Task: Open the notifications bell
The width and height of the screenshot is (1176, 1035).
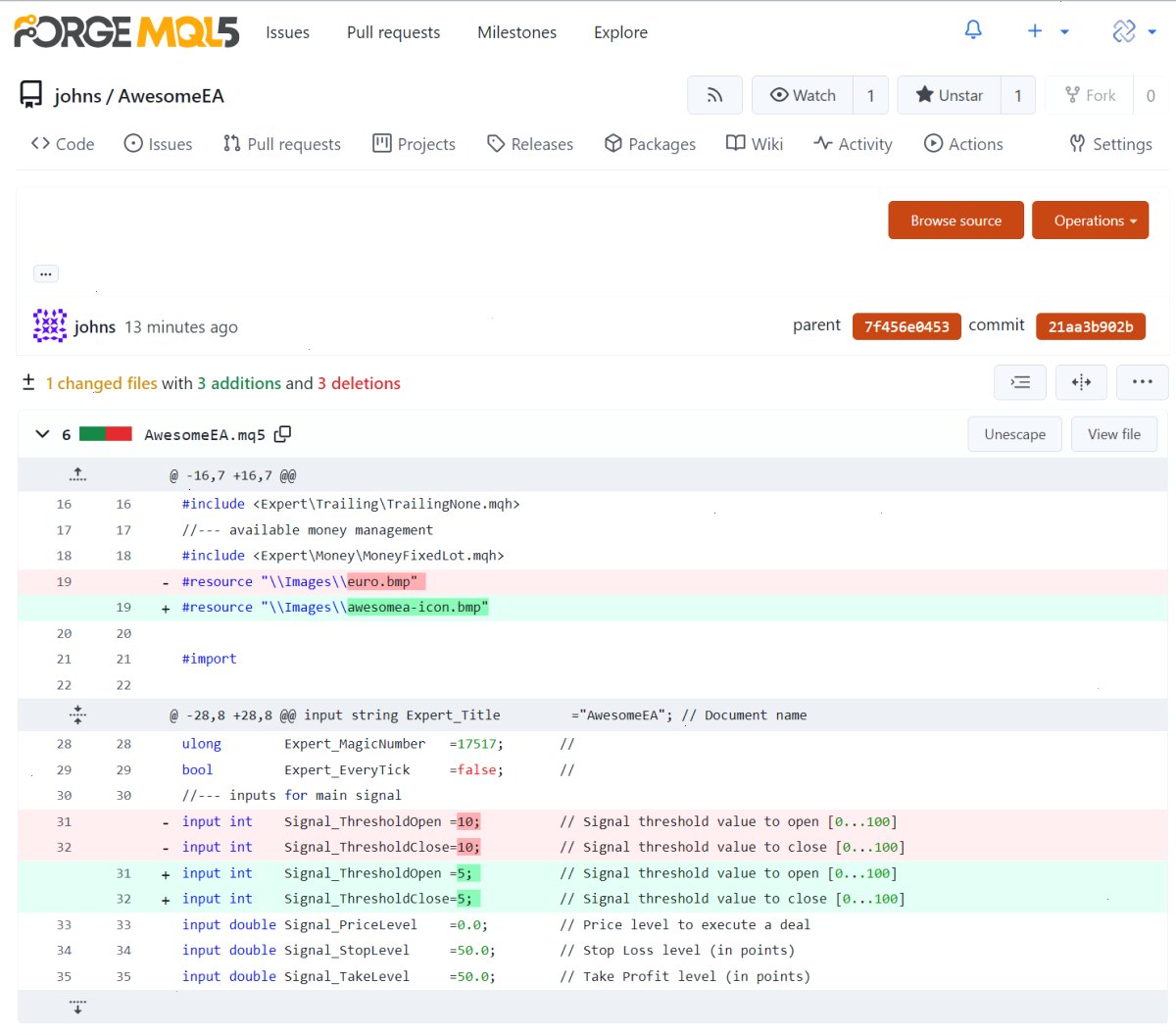Action: (973, 31)
